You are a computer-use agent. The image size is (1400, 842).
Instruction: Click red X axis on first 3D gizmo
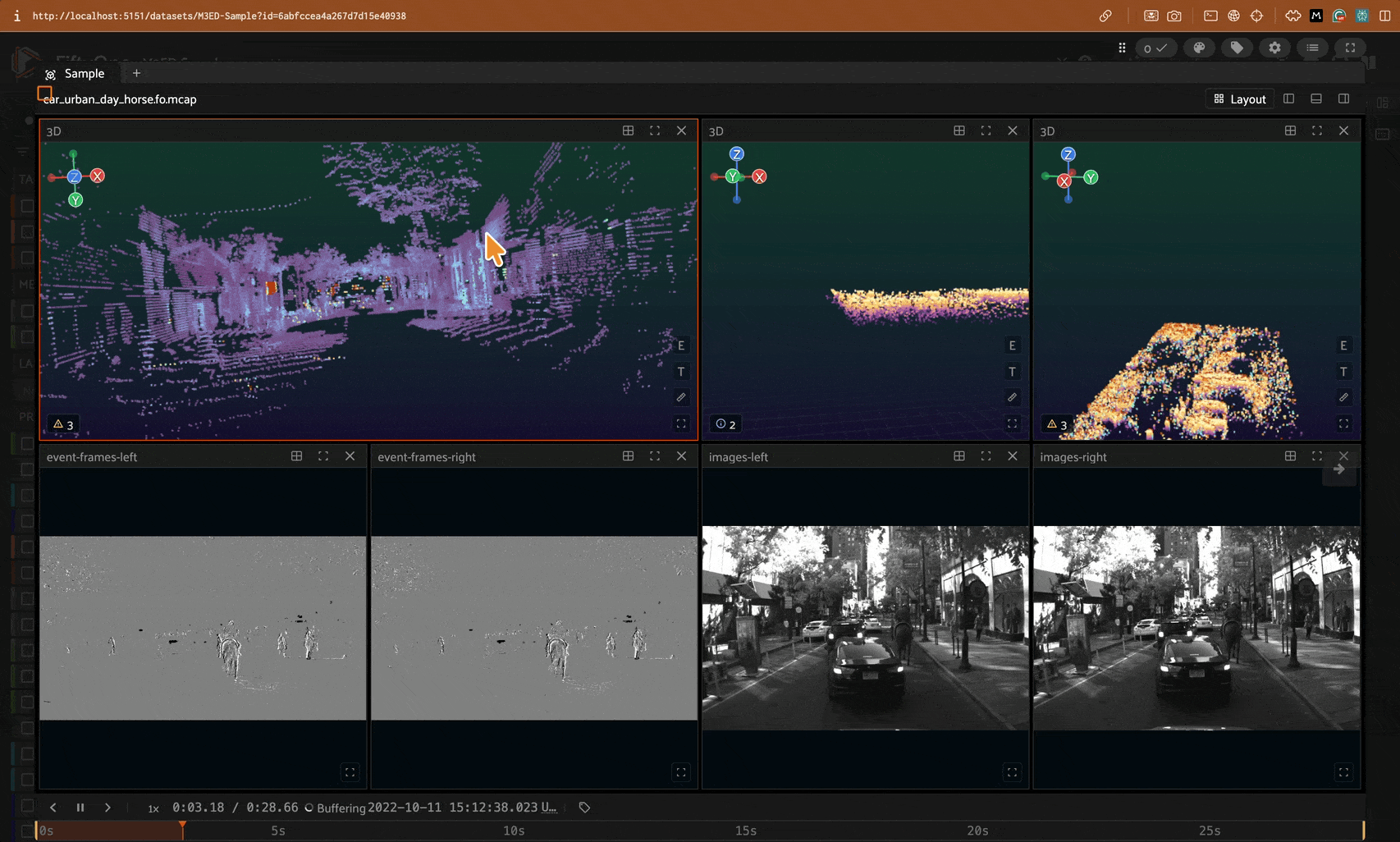[x=98, y=176]
